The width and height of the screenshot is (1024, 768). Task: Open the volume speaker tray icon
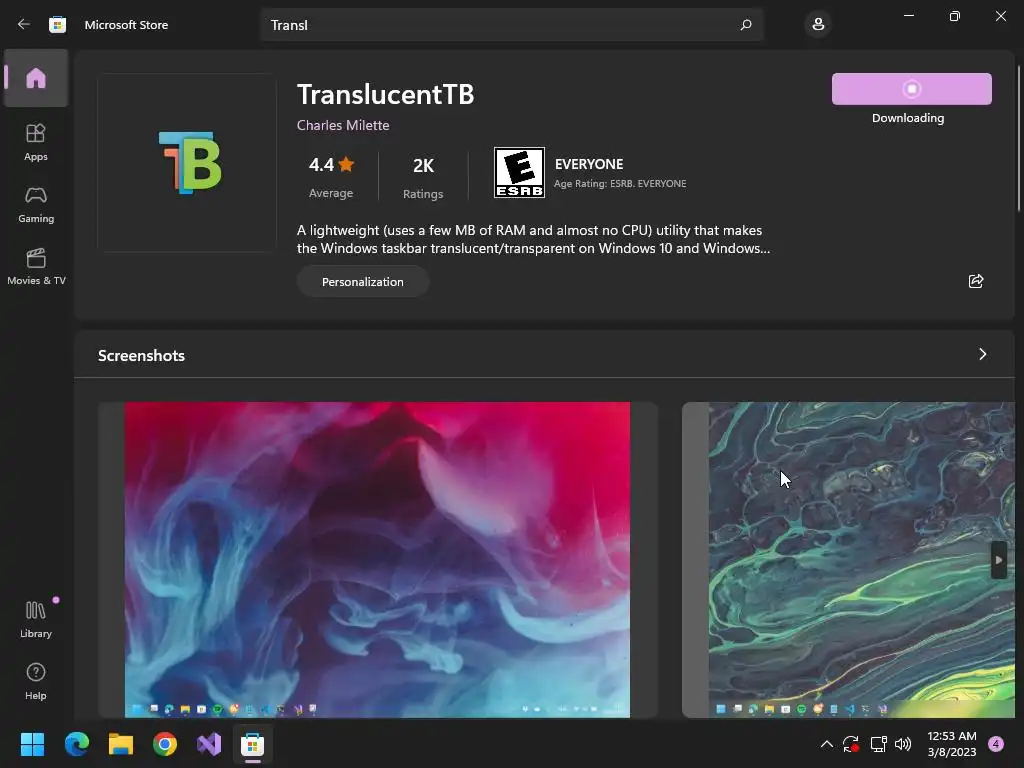pyautogui.click(x=903, y=744)
